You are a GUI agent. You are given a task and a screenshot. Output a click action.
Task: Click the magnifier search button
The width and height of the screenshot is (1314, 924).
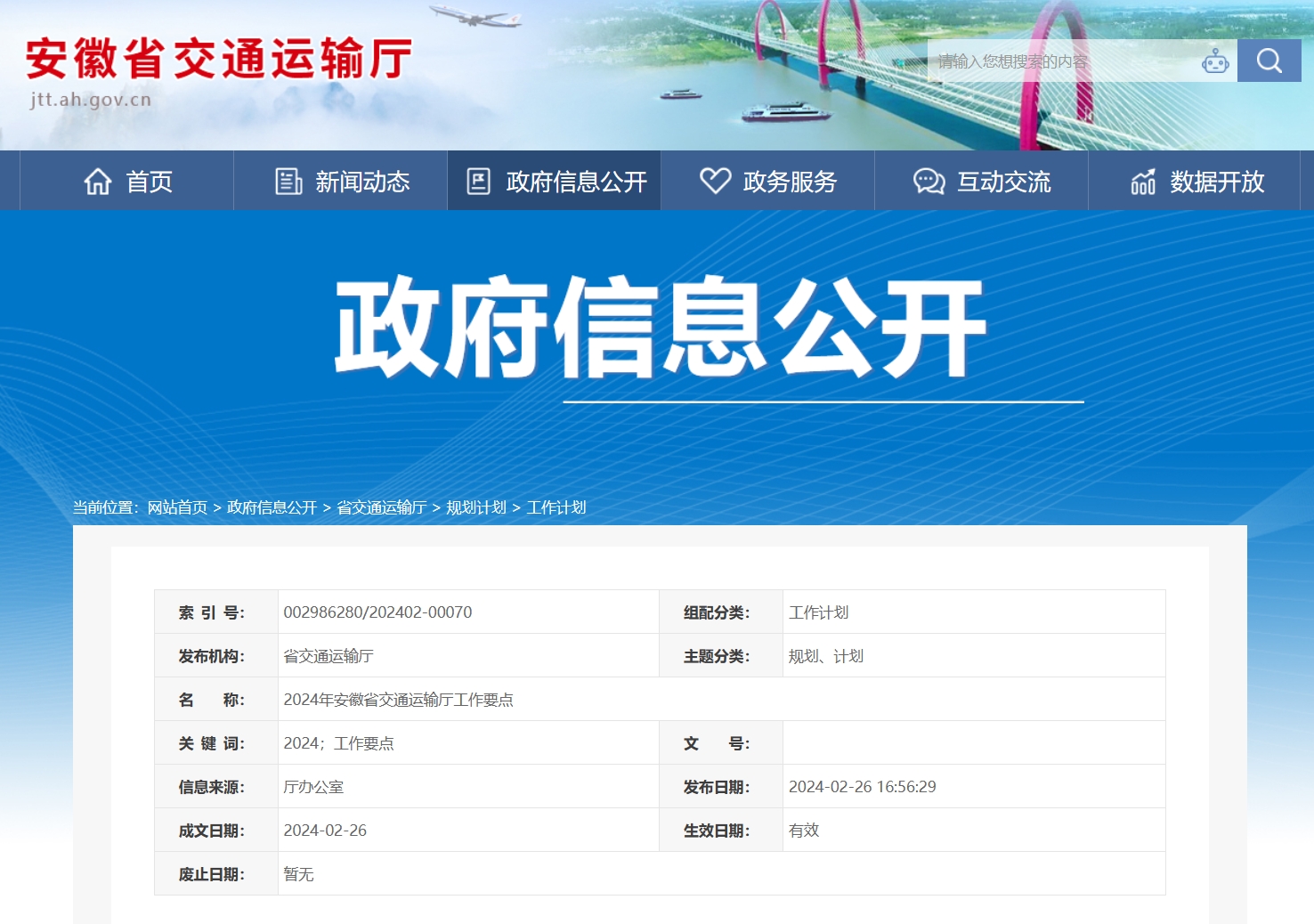(x=1269, y=61)
